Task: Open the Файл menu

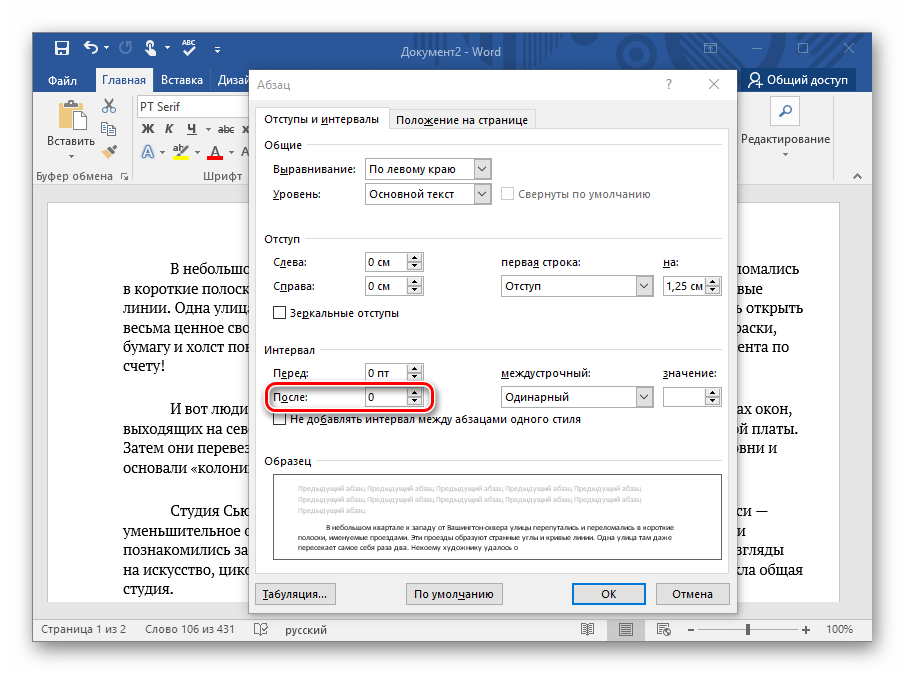Action: point(62,80)
